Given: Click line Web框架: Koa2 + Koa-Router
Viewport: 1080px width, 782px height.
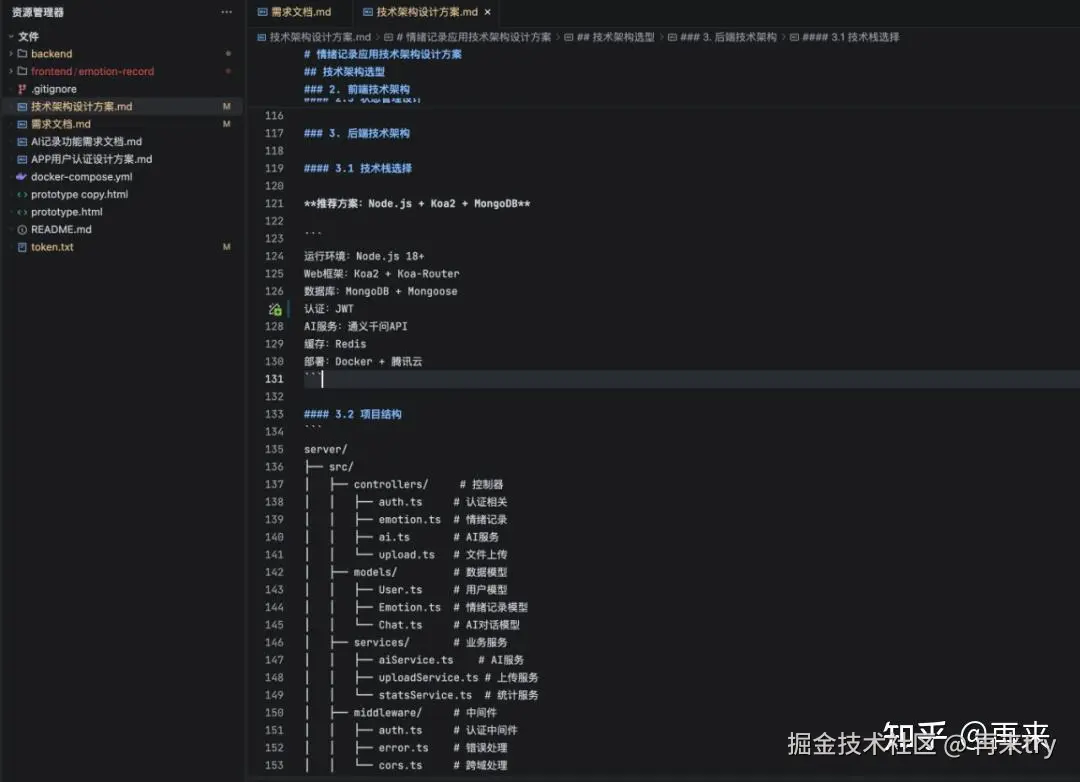Looking at the screenshot, I should [382, 274].
